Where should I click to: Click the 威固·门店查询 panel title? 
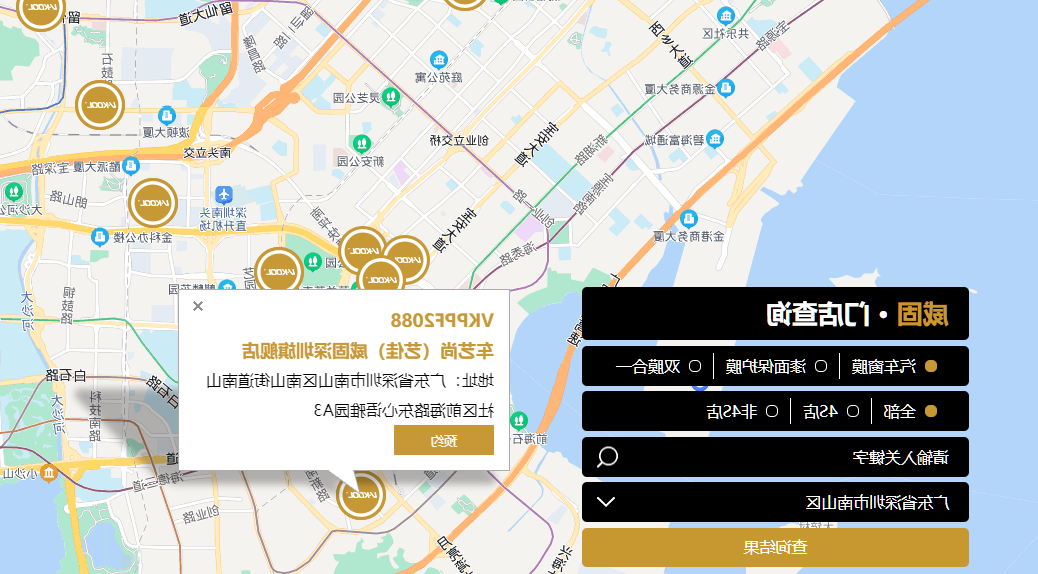click(x=857, y=314)
